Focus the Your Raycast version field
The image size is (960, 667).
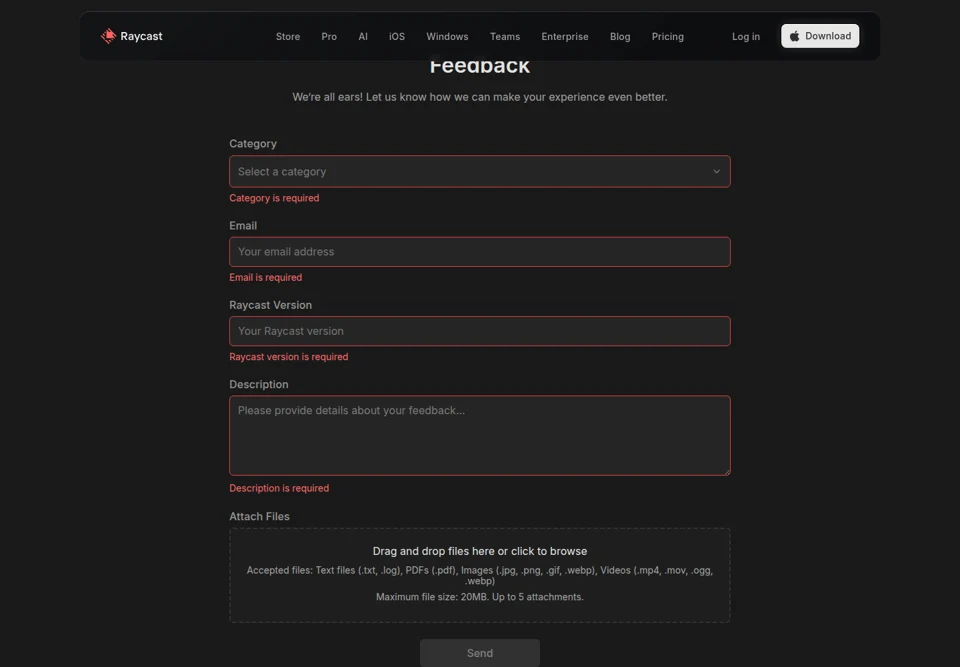pos(479,331)
